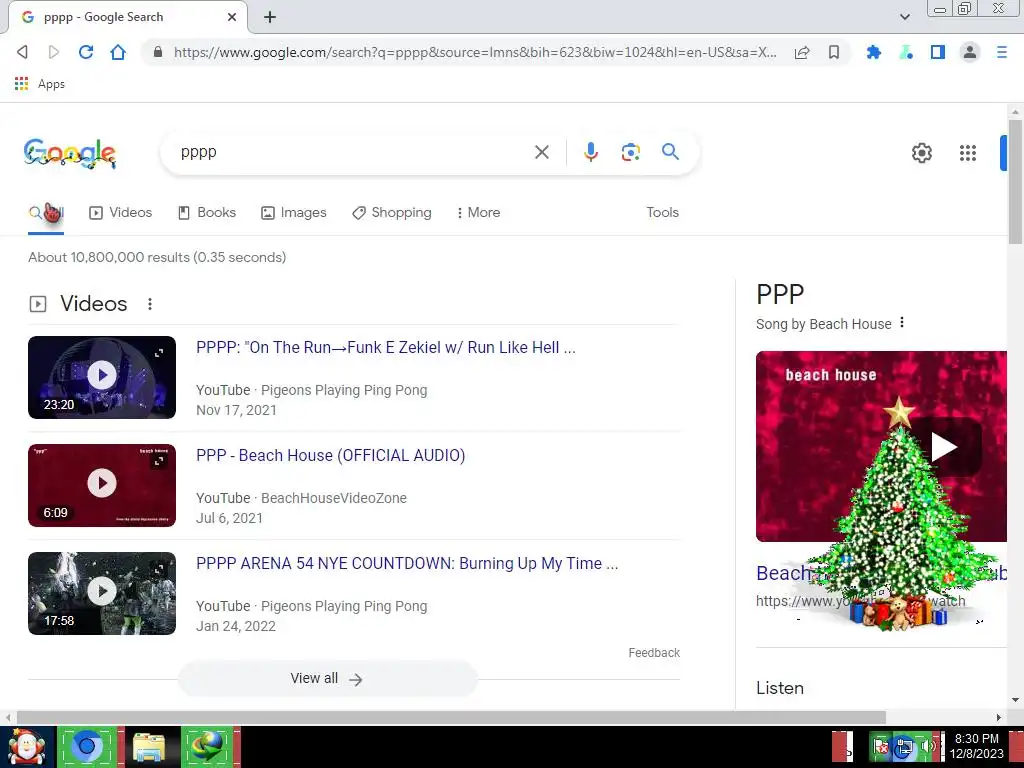Open PPP - Beach House OFFICIAL AUDIO link
This screenshot has height=768, width=1024.
[330, 455]
